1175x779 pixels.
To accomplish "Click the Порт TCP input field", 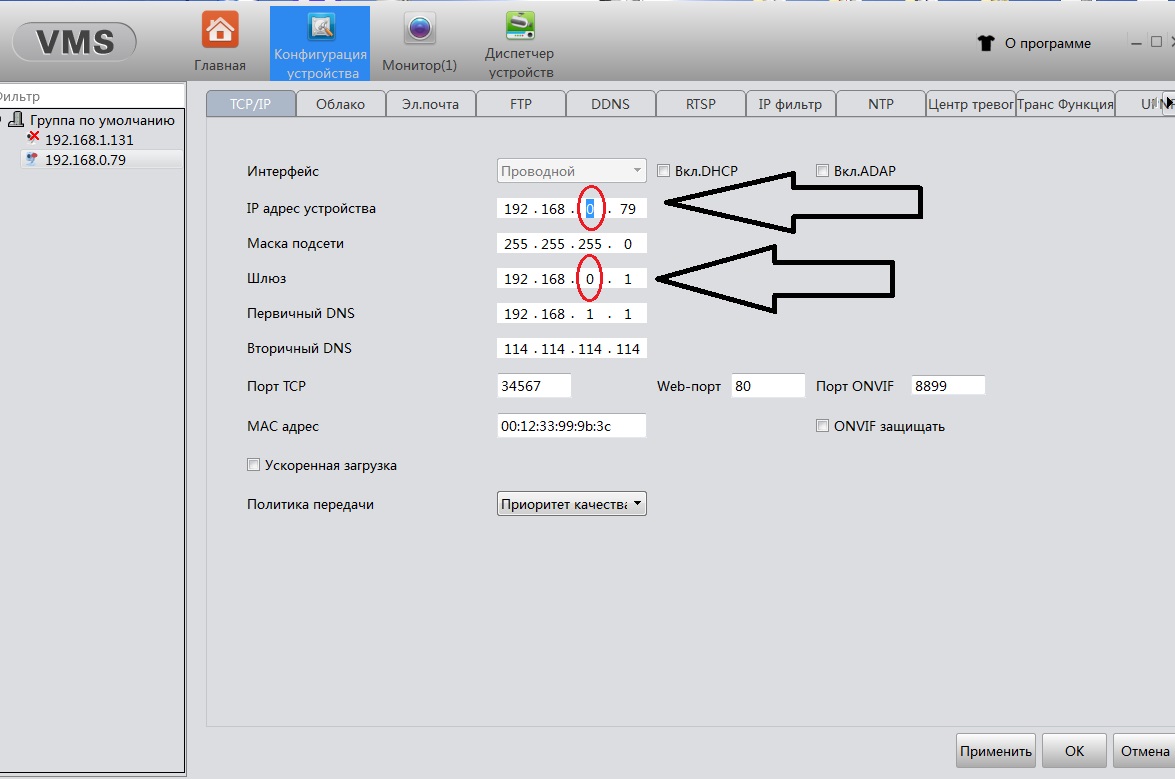I will pos(534,386).
